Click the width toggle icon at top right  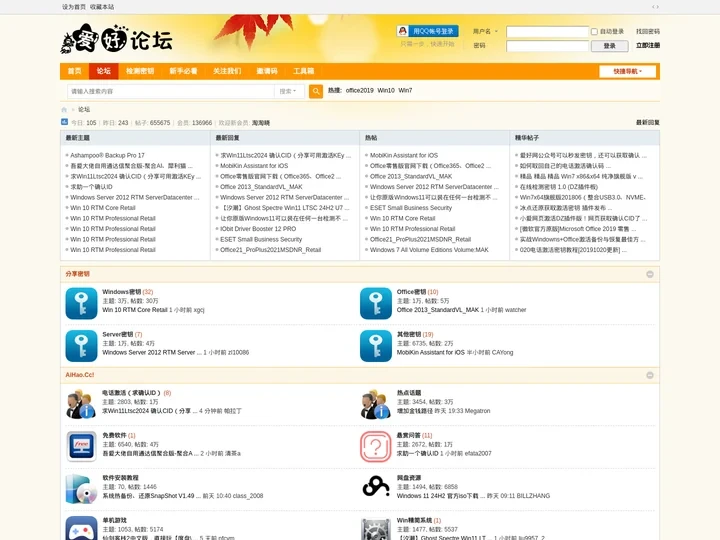[x=655, y=7]
